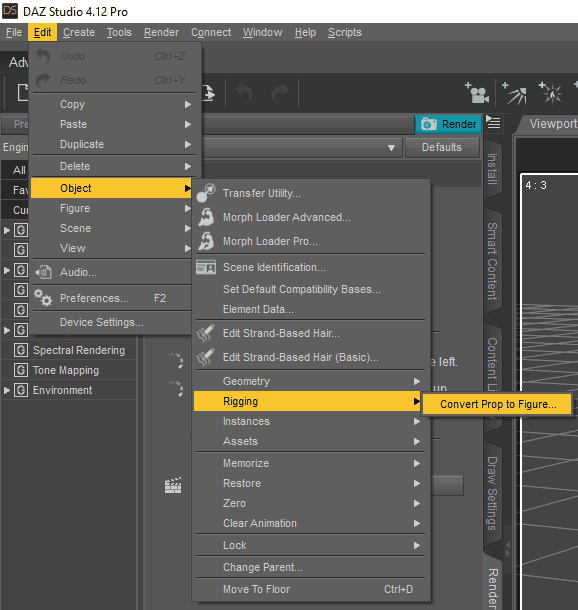The height and width of the screenshot is (610, 578).
Task: Click the toolbar undo arrow icon
Action: click(x=245, y=93)
